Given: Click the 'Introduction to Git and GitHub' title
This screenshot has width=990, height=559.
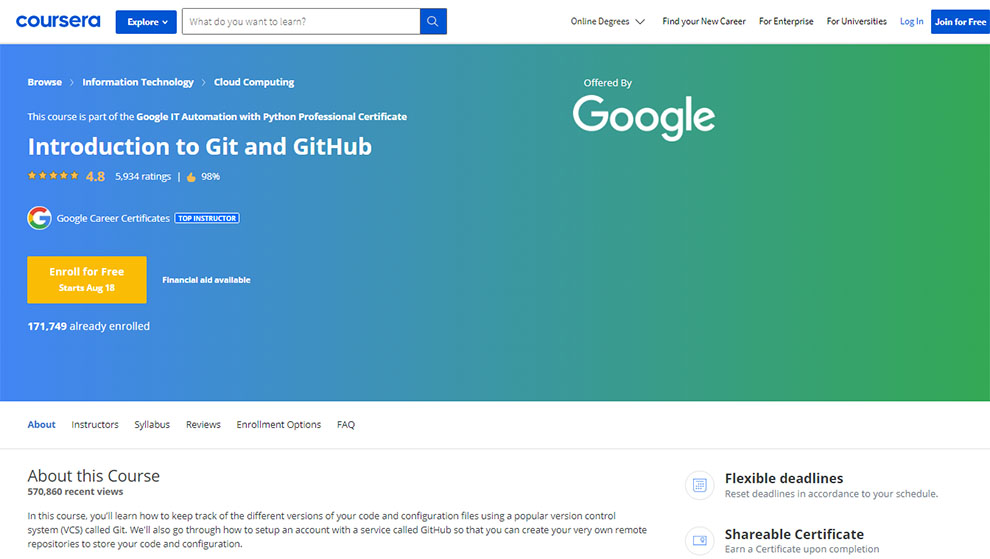Looking at the screenshot, I should click(200, 147).
